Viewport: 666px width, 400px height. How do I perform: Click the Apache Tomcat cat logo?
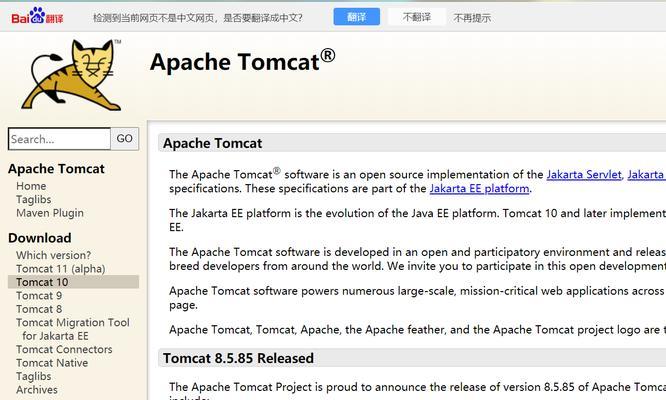coord(72,75)
